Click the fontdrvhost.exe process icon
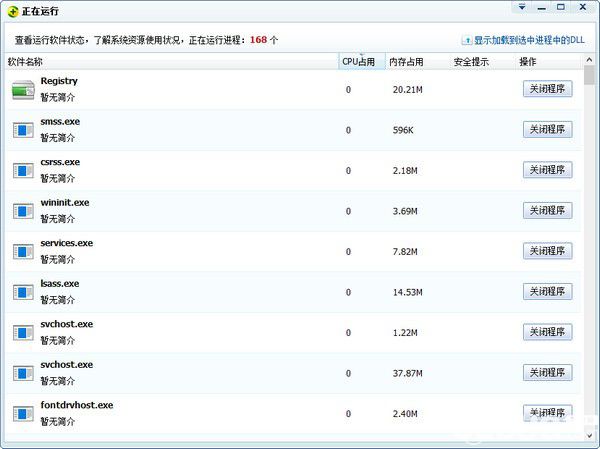The height and width of the screenshot is (449, 600). tap(23, 414)
